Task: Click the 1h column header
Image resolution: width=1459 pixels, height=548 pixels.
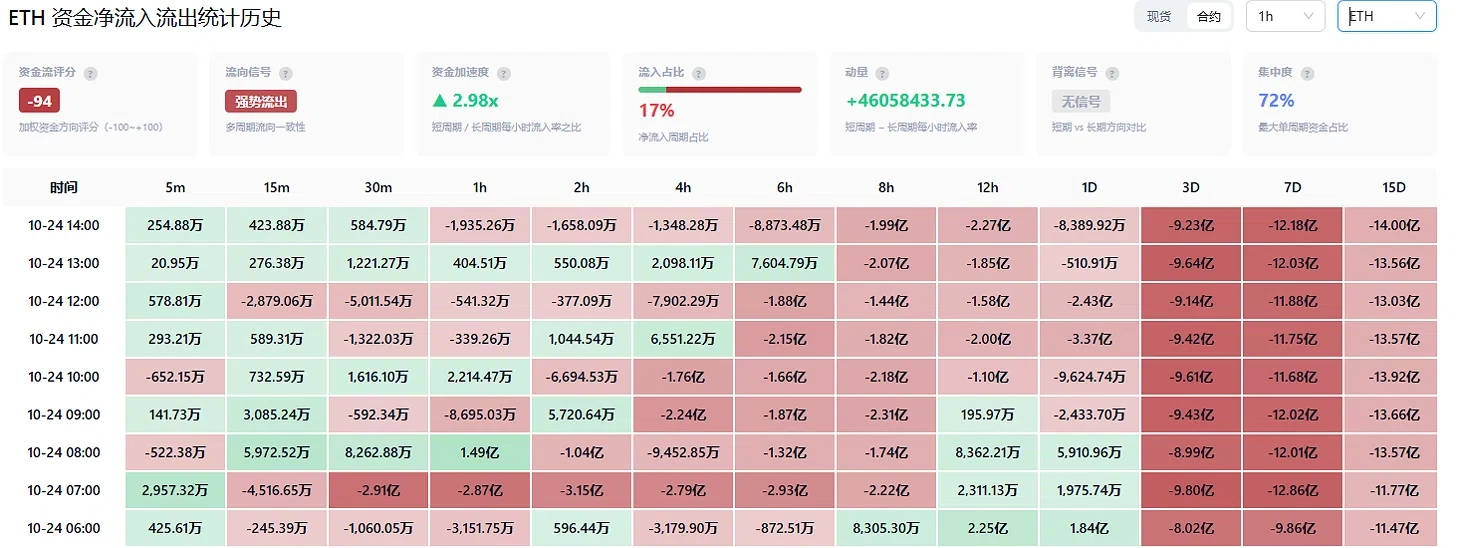Action: [480, 187]
